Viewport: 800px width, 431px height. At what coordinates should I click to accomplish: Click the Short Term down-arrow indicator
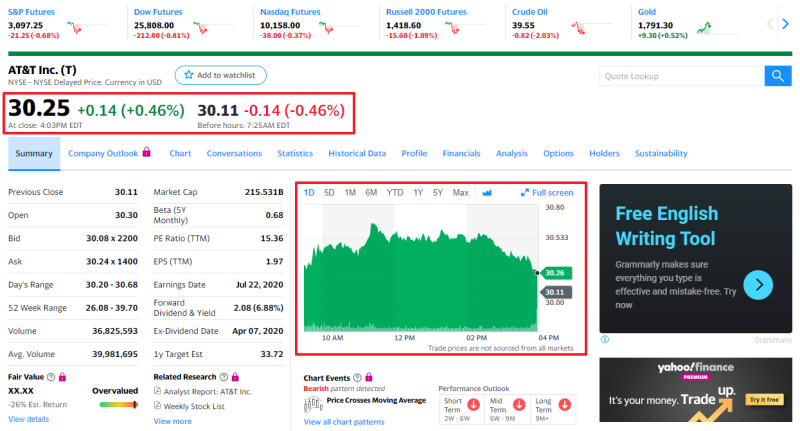(473, 405)
